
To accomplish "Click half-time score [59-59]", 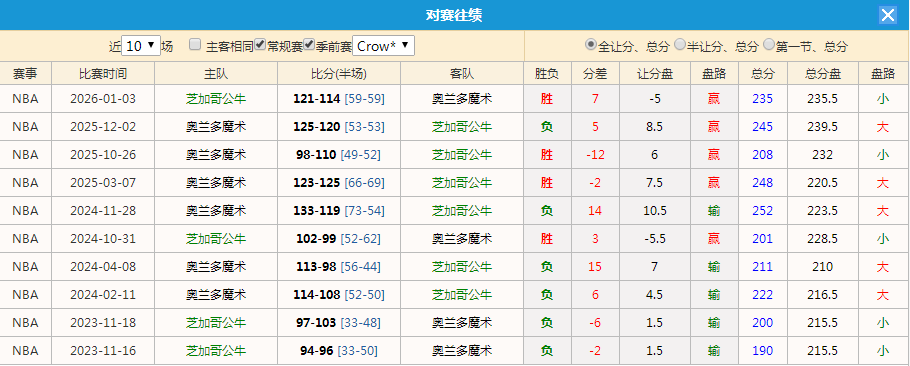I will (364, 99).
